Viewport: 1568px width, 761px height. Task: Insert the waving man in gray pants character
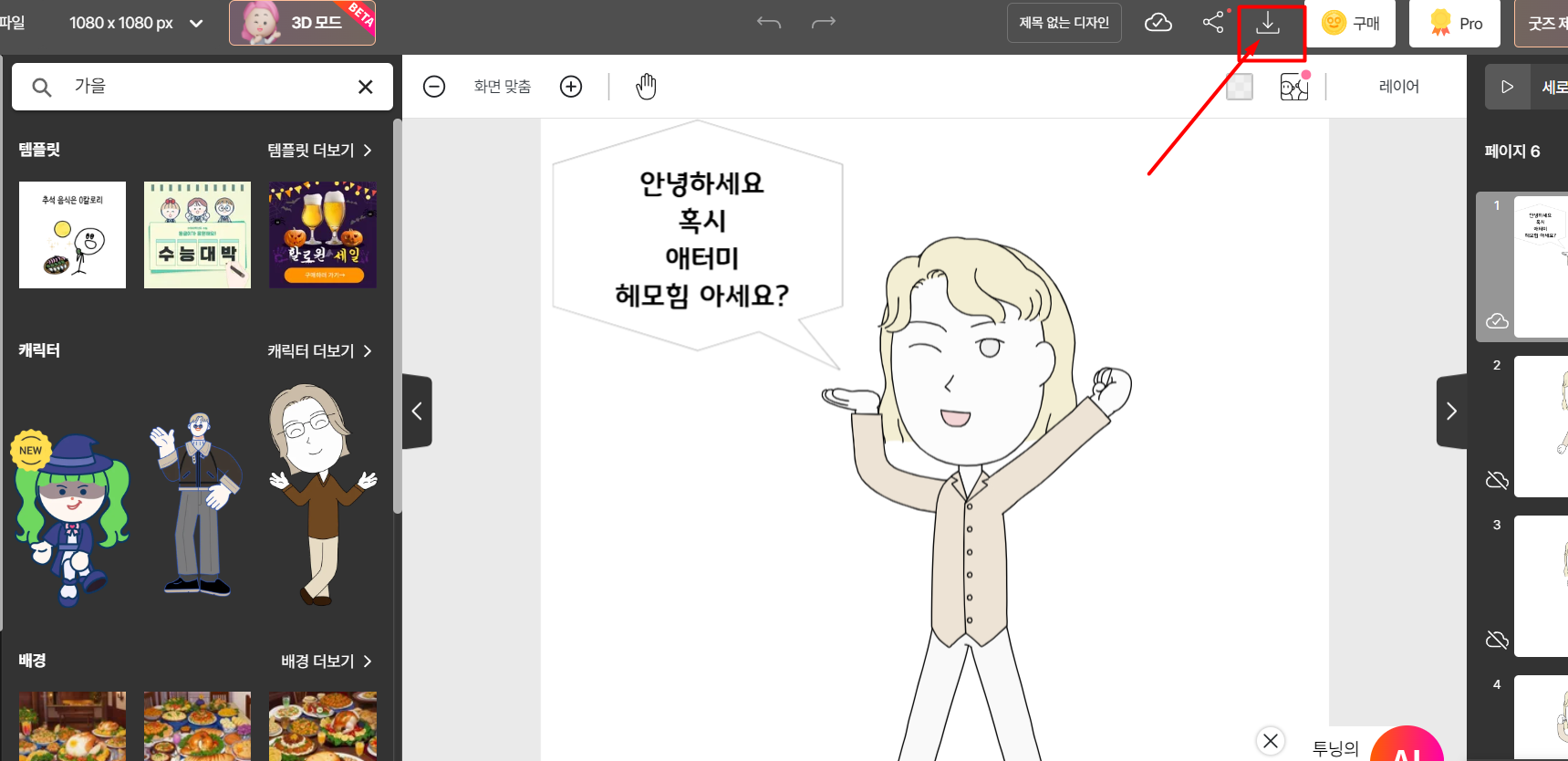tap(197, 504)
